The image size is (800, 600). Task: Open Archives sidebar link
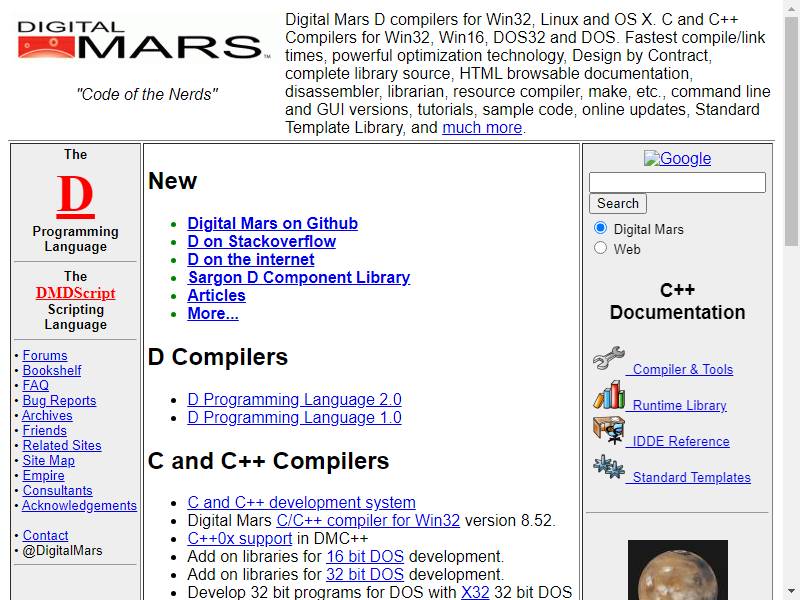[47, 415]
